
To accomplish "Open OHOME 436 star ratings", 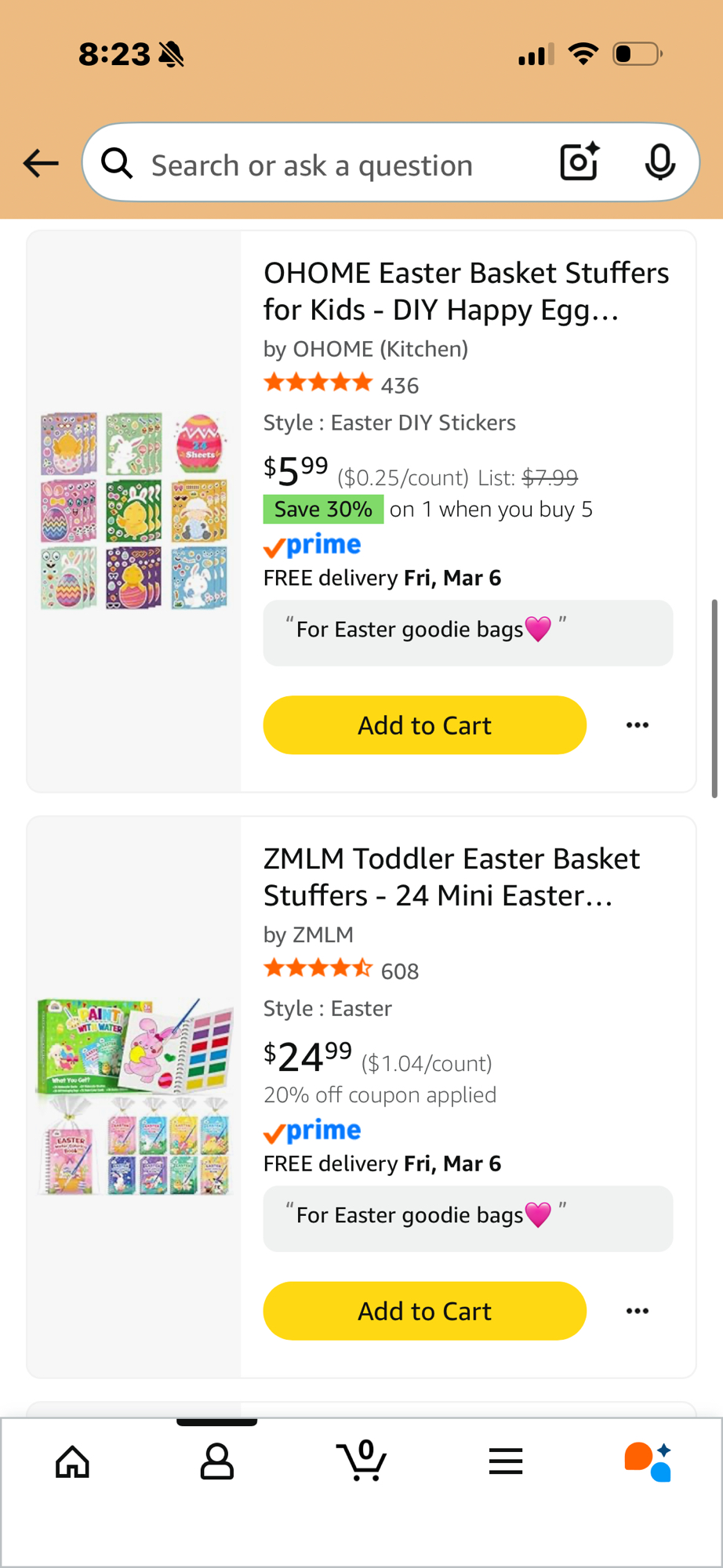I will 342,385.
